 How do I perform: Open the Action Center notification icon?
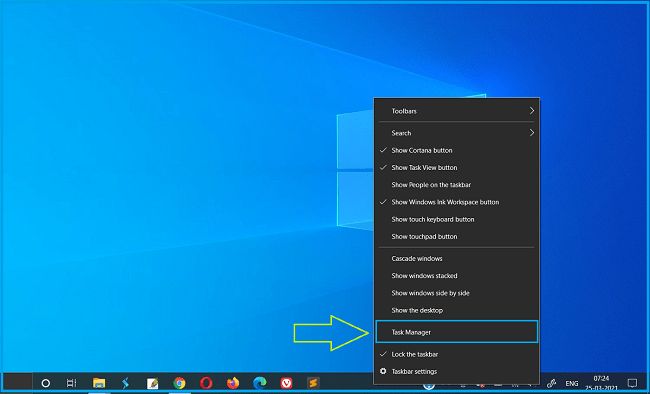pyautogui.click(x=632, y=383)
